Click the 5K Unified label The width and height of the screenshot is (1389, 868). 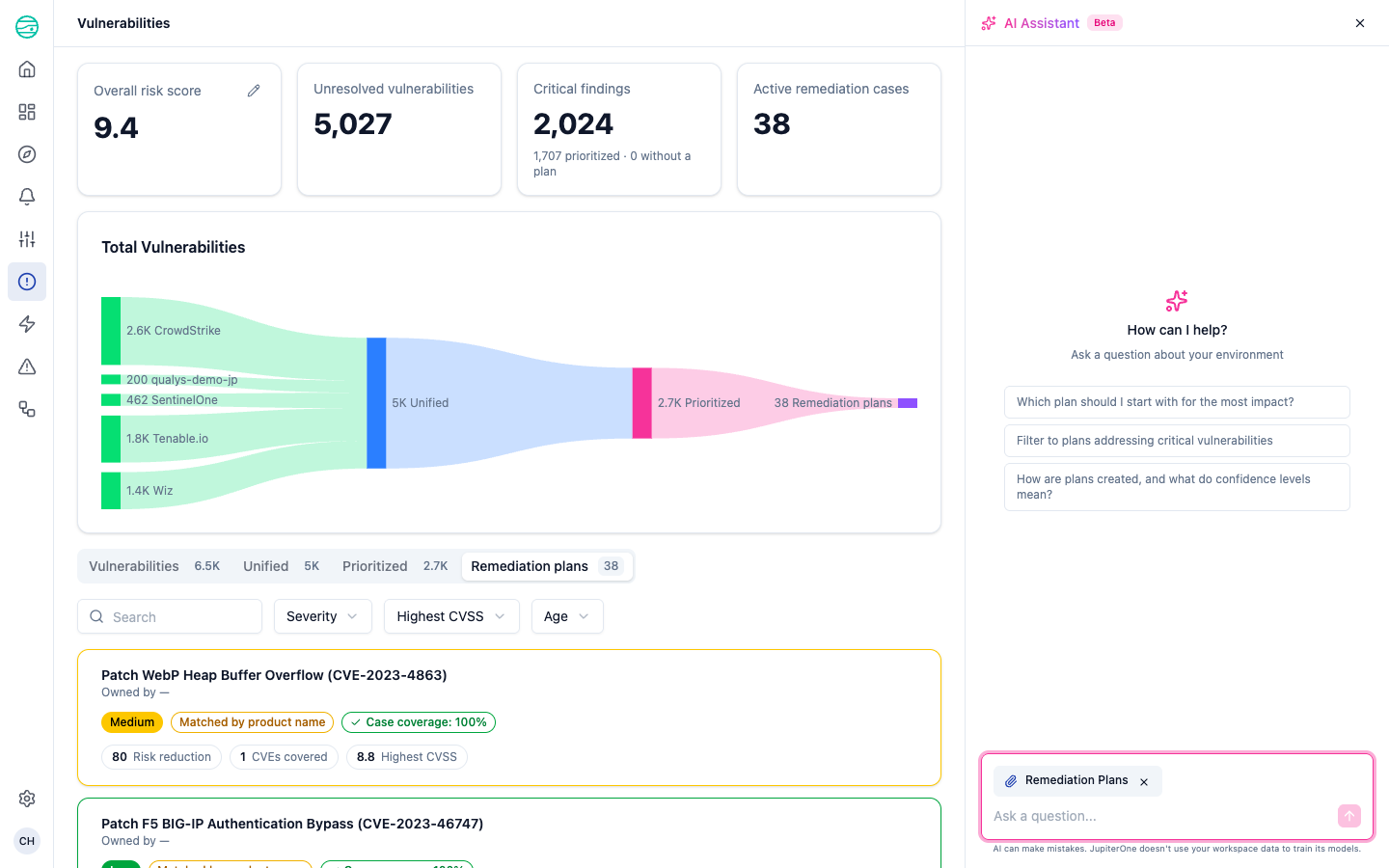point(421,403)
